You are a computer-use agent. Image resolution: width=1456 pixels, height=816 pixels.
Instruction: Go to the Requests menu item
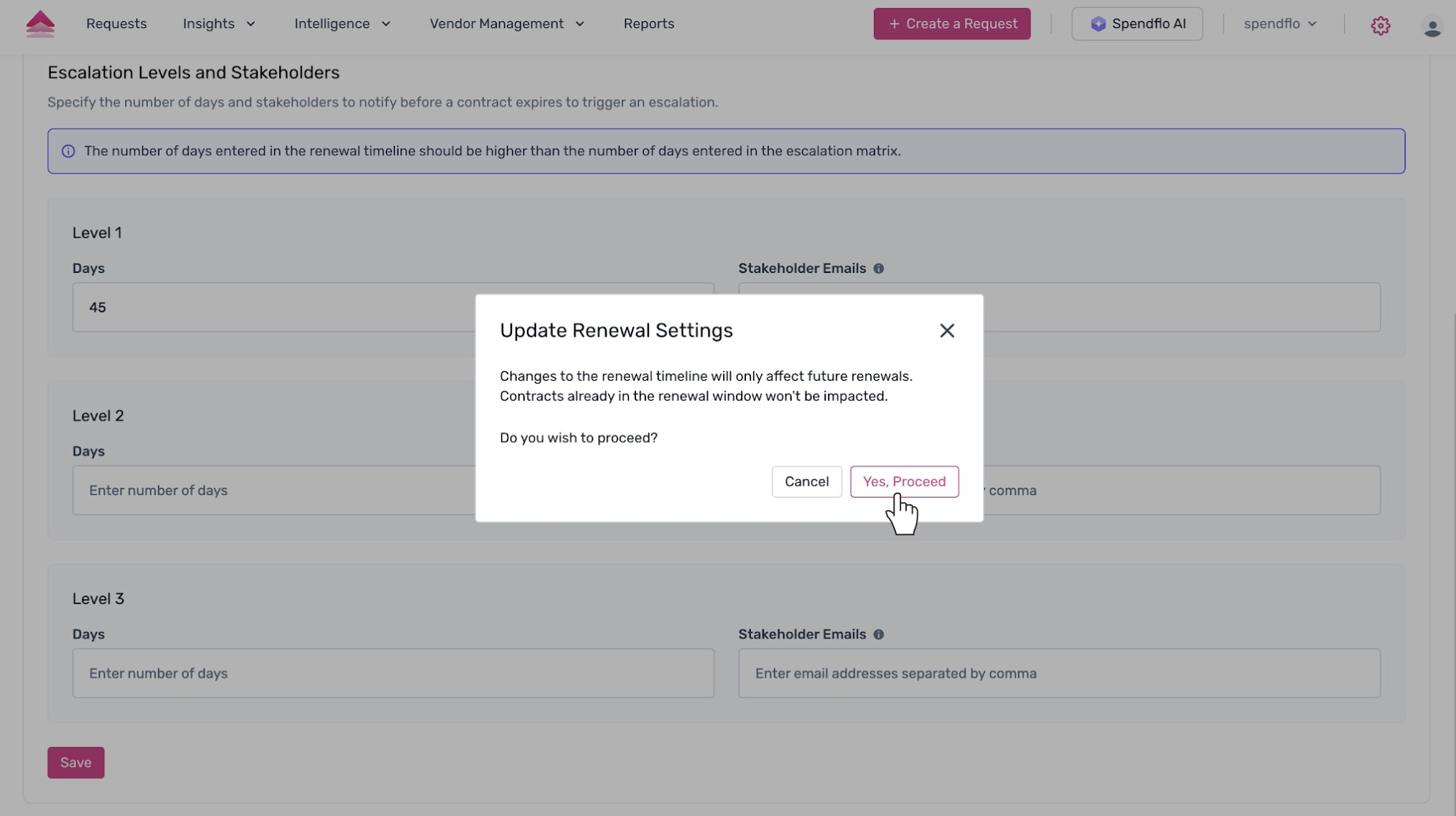point(116,24)
